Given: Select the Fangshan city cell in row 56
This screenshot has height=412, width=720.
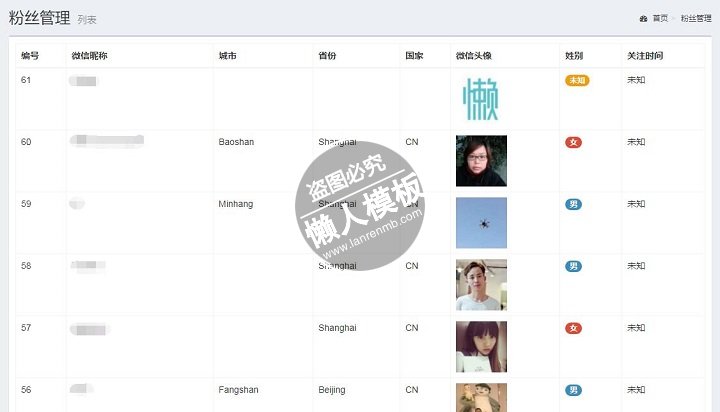Looking at the screenshot, I should click(x=238, y=390).
